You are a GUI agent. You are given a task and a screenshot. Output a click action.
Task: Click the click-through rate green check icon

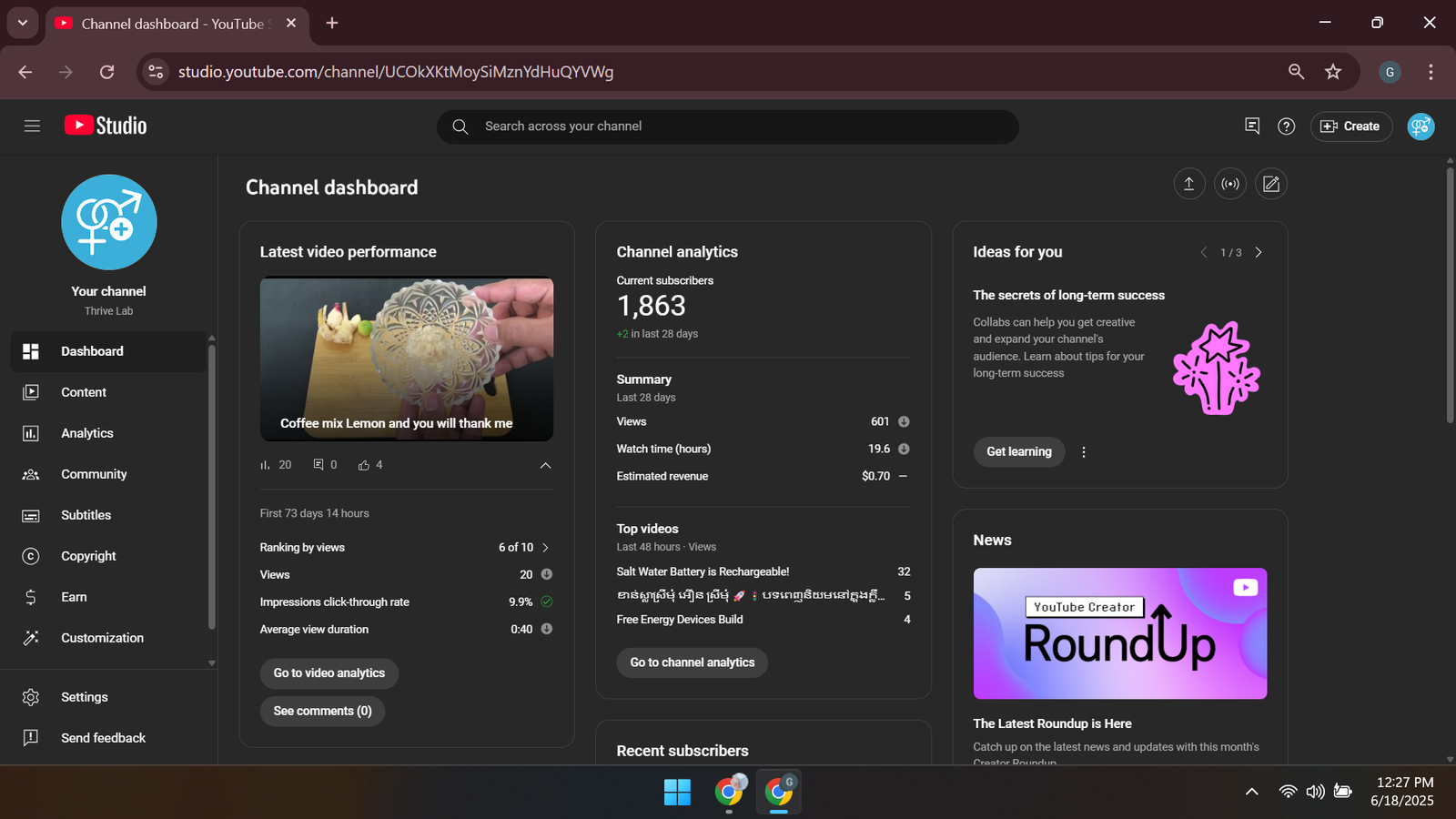pyautogui.click(x=547, y=602)
